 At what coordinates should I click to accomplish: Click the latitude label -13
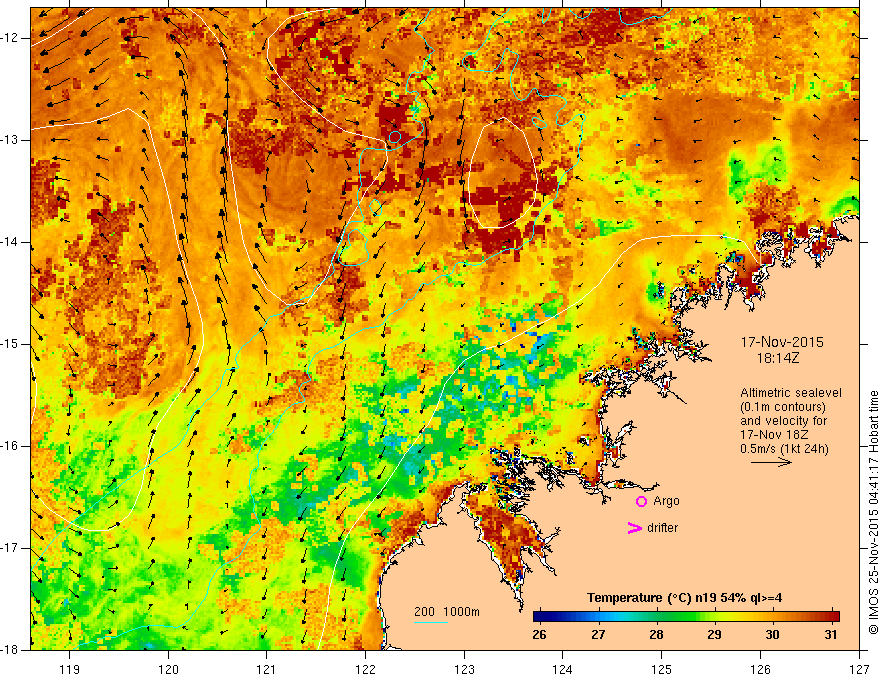tap(10, 140)
